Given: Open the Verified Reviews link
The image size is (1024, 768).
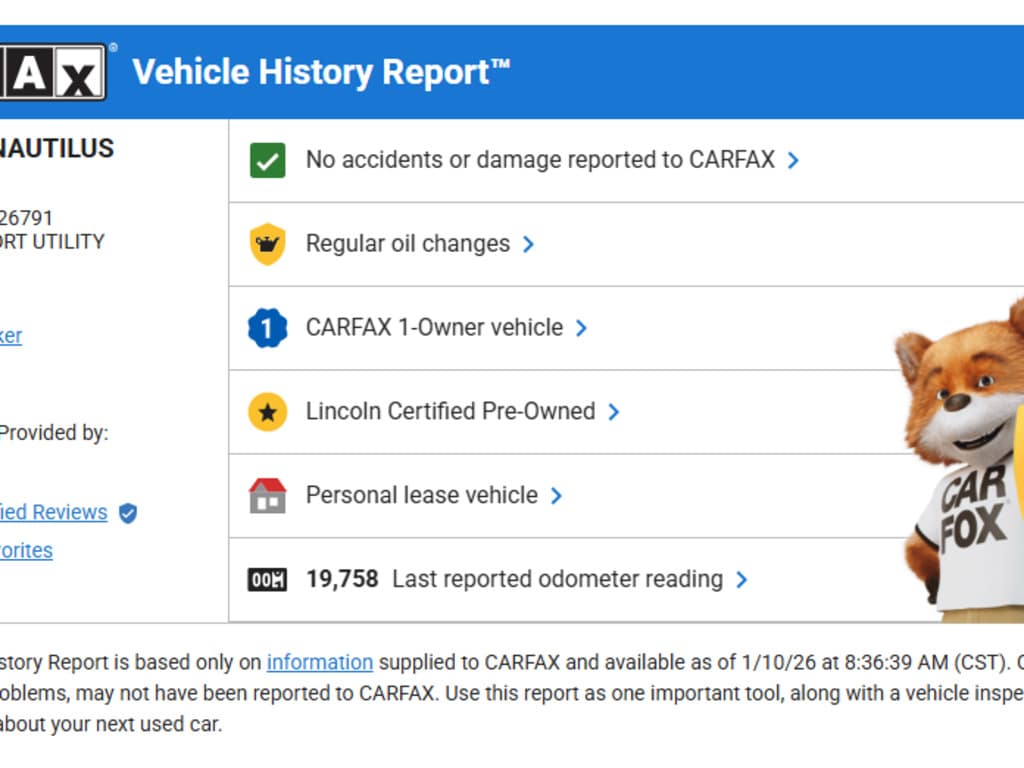Looking at the screenshot, I should click(x=53, y=512).
